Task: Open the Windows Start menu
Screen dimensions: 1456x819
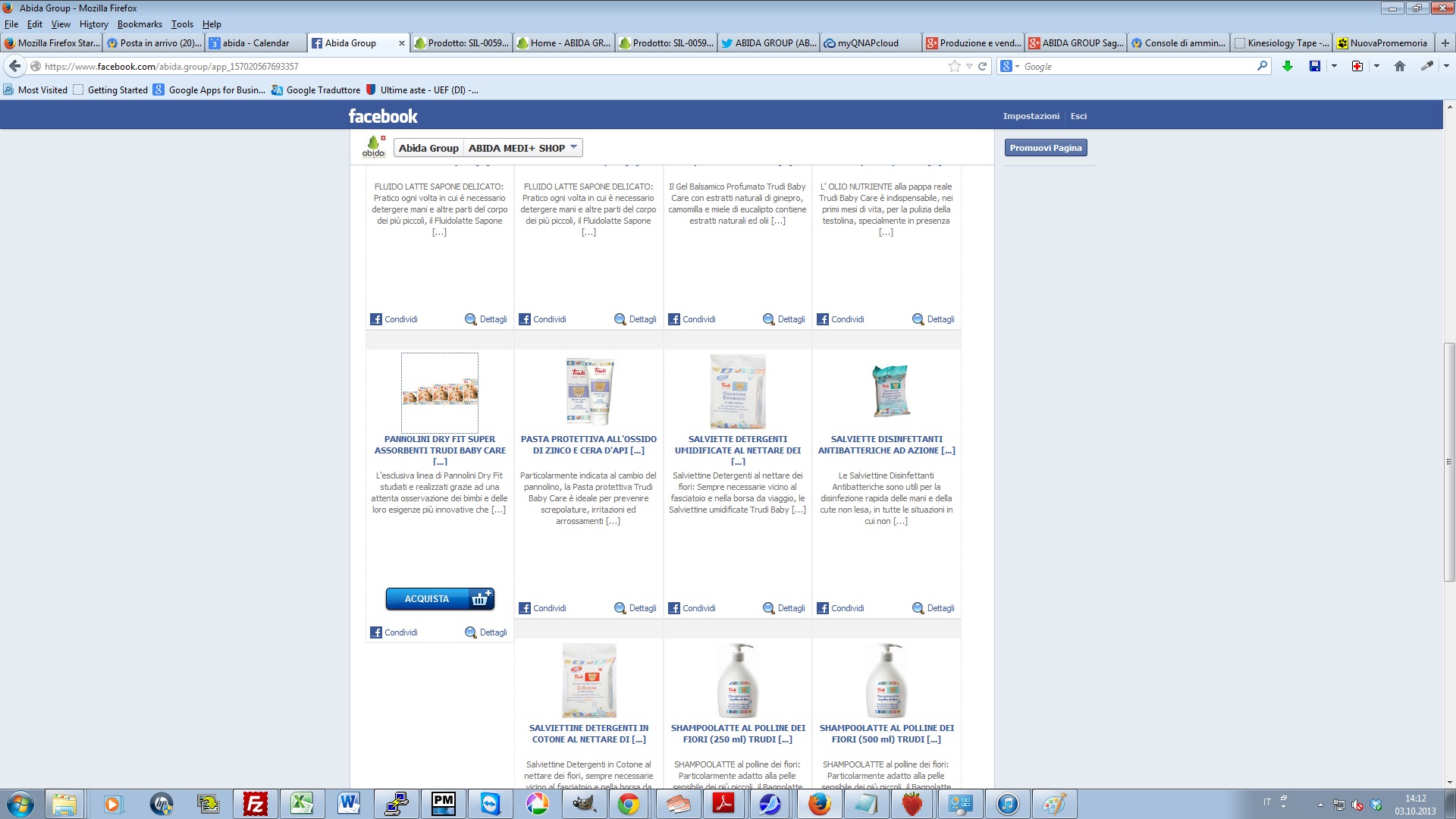Action: pyautogui.click(x=20, y=804)
